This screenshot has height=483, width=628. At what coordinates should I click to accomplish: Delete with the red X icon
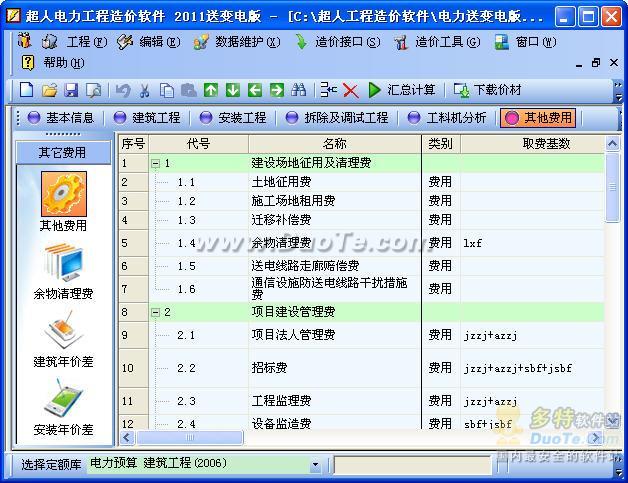350,90
